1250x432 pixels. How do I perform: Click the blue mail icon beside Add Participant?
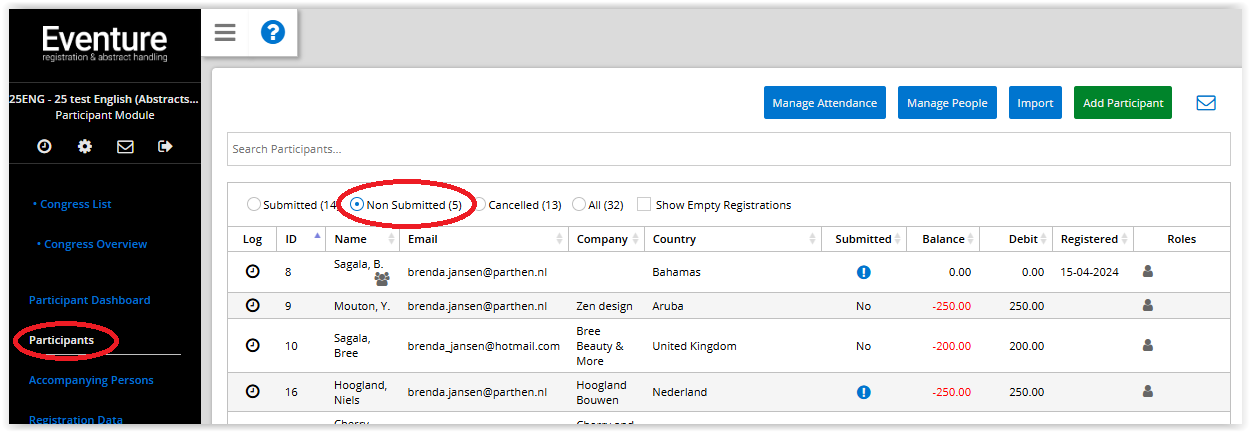click(1206, 103)
